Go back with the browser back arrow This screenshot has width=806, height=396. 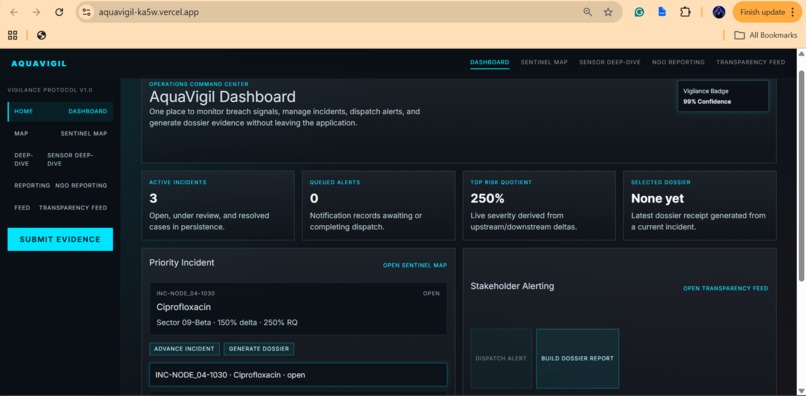pyautogui.click(x=14, y=12)
